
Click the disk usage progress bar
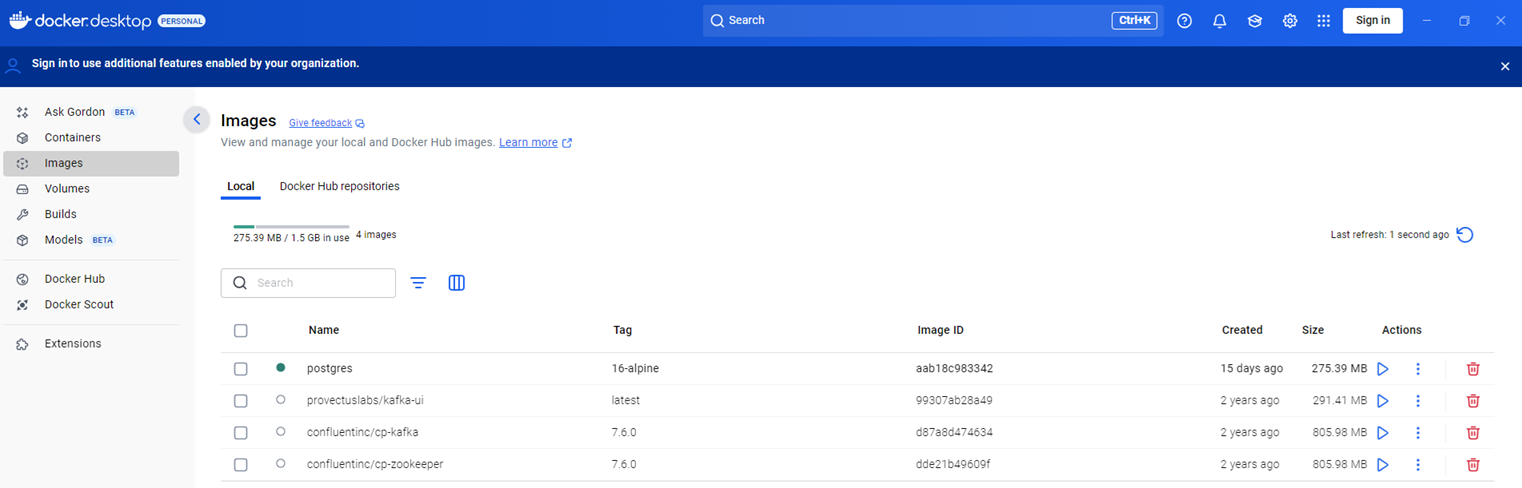[x=291, y=227]
